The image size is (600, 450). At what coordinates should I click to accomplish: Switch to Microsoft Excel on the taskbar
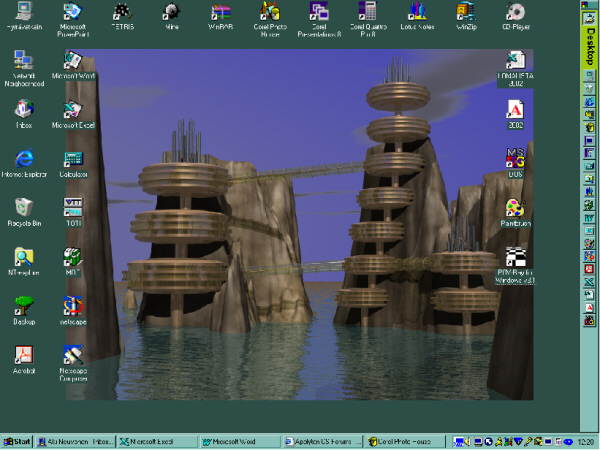(x=157, y=442)
